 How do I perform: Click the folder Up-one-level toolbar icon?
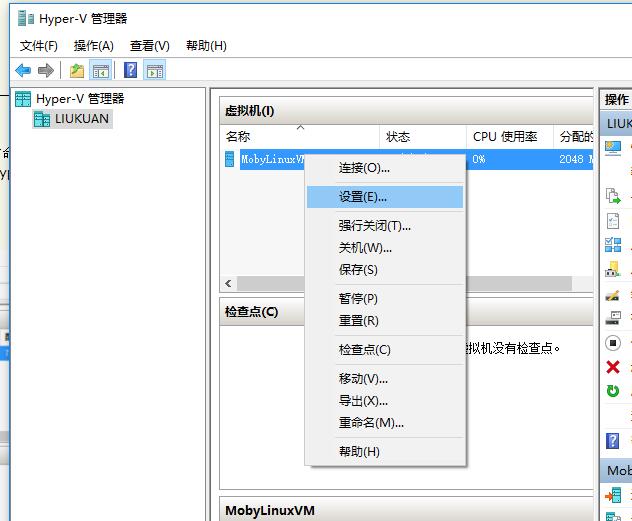(x=77, y=71)
